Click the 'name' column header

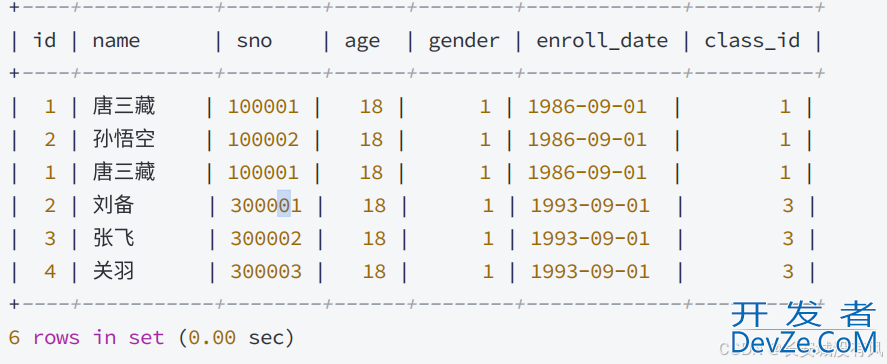pyautogui.click(x=116, y=41)
